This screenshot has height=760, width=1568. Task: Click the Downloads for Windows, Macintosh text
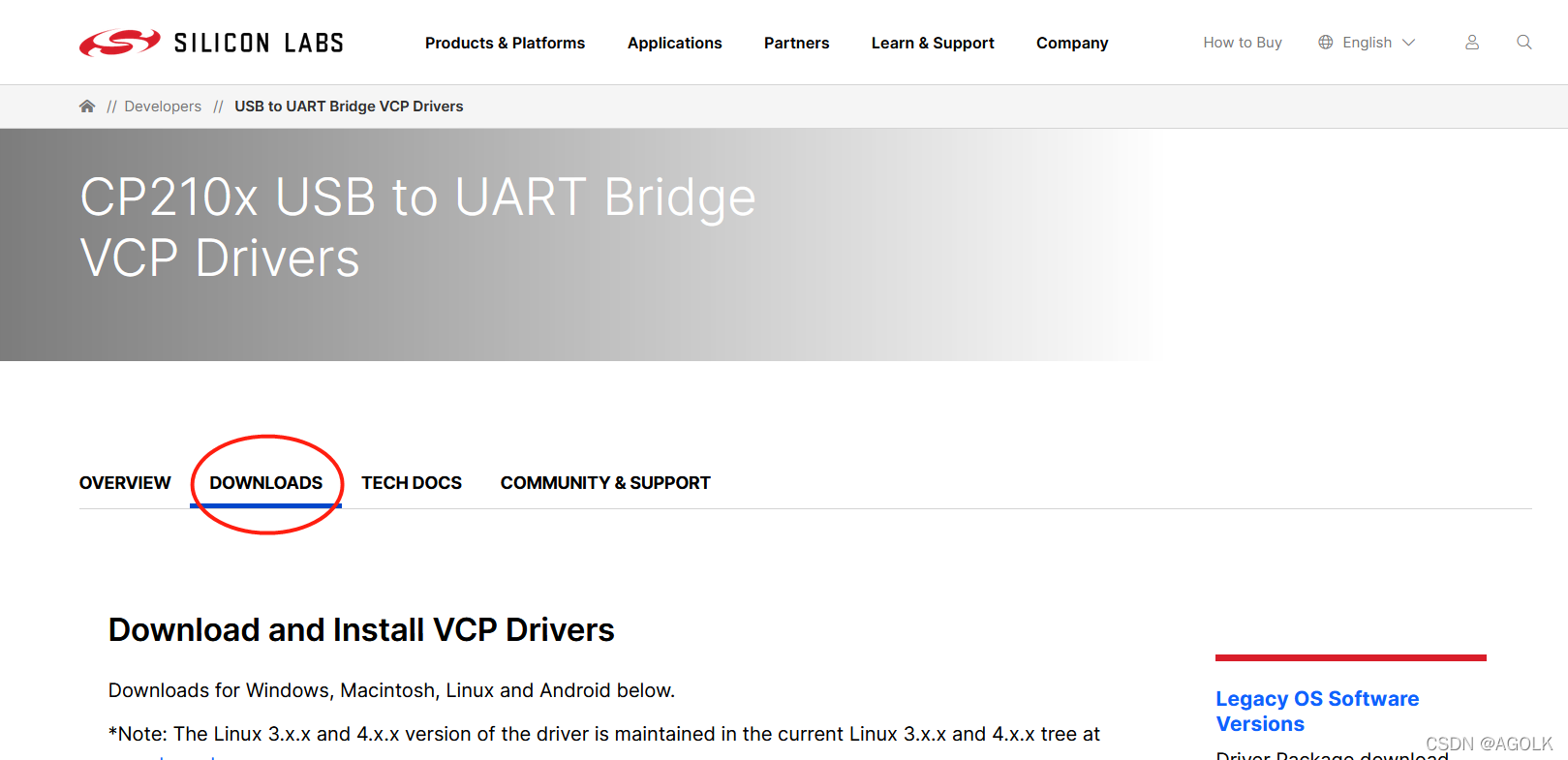(x=391, y=690)
